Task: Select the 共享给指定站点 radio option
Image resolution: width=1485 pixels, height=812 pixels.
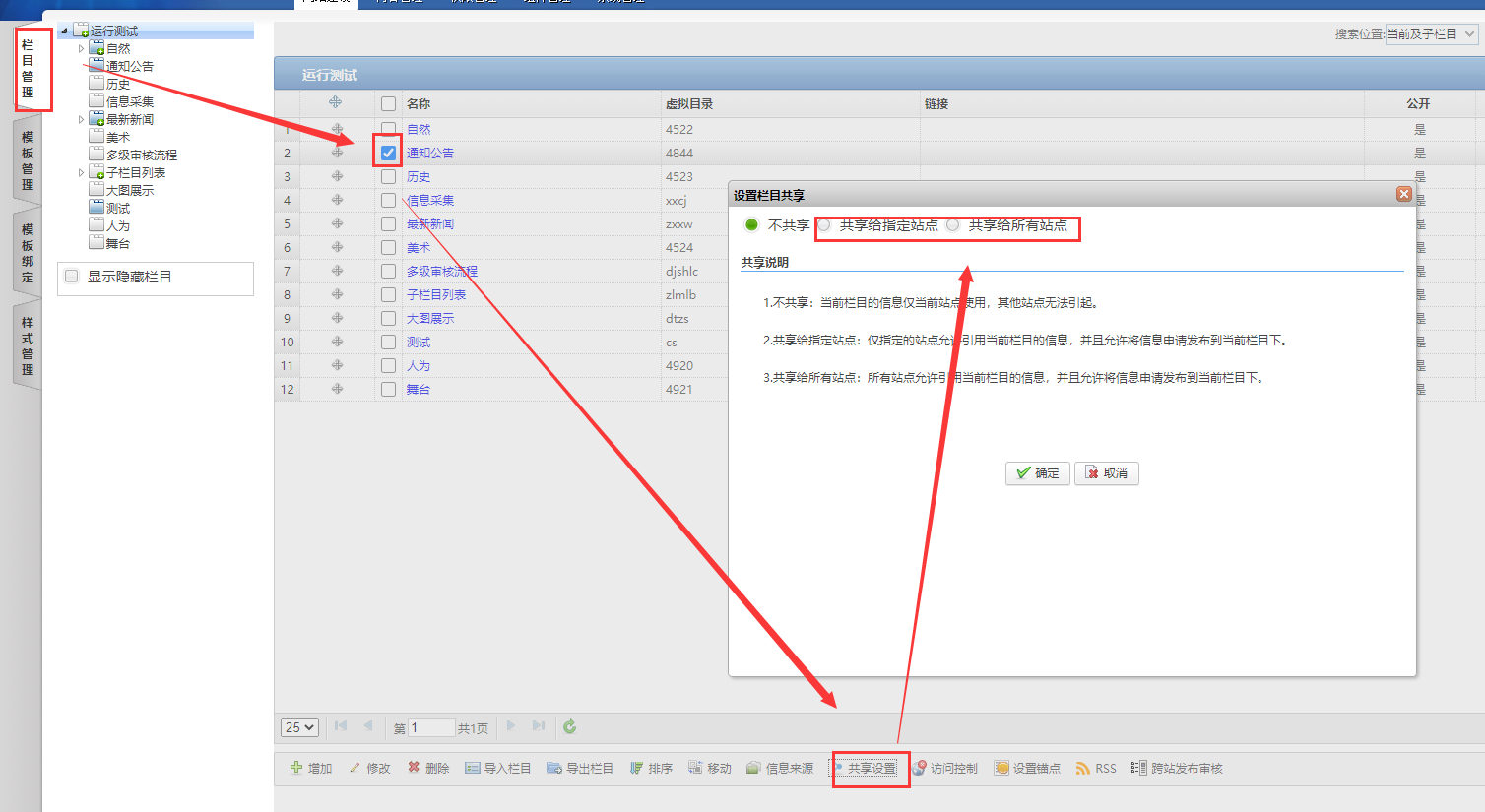Action: click(824, 225)
